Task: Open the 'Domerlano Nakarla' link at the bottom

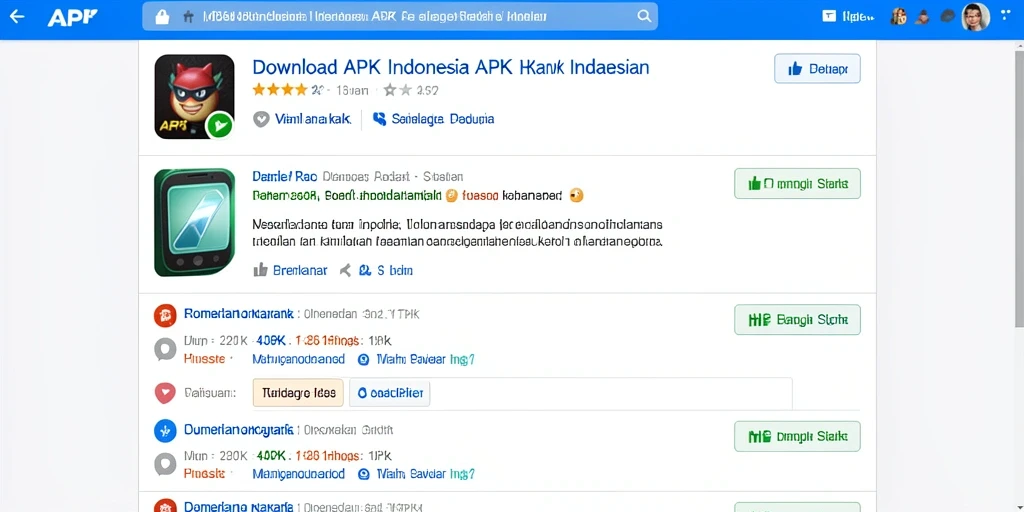Action: point(238,506)
